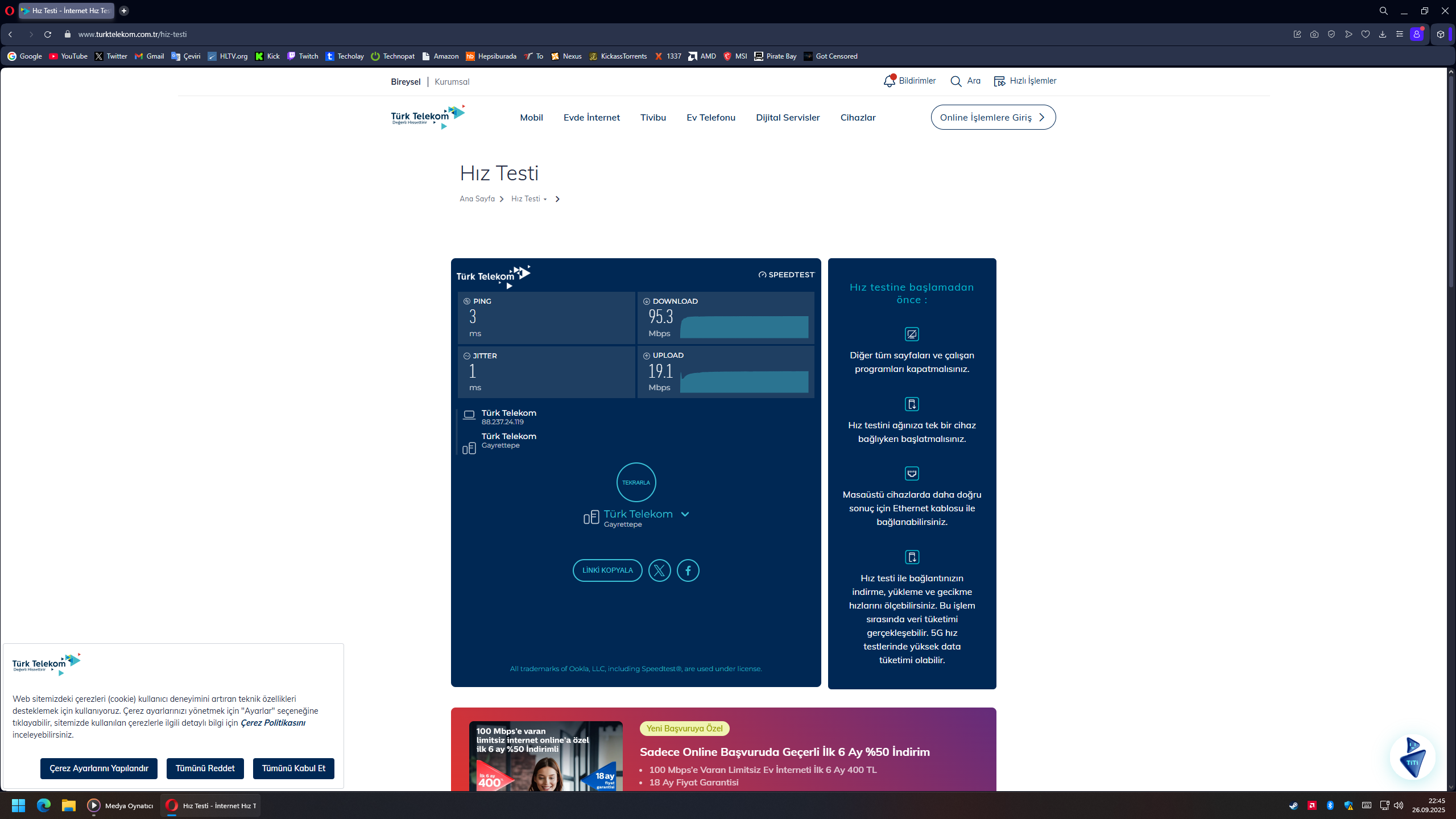Share speed test result on X
Image resolution: width=1456 pixels, height=819 pixels.
pos(660,570)
